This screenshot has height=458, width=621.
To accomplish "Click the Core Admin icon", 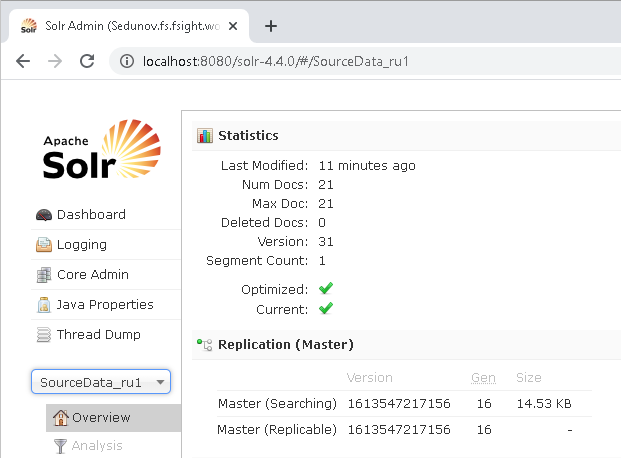I will click(x=43, y=275).
